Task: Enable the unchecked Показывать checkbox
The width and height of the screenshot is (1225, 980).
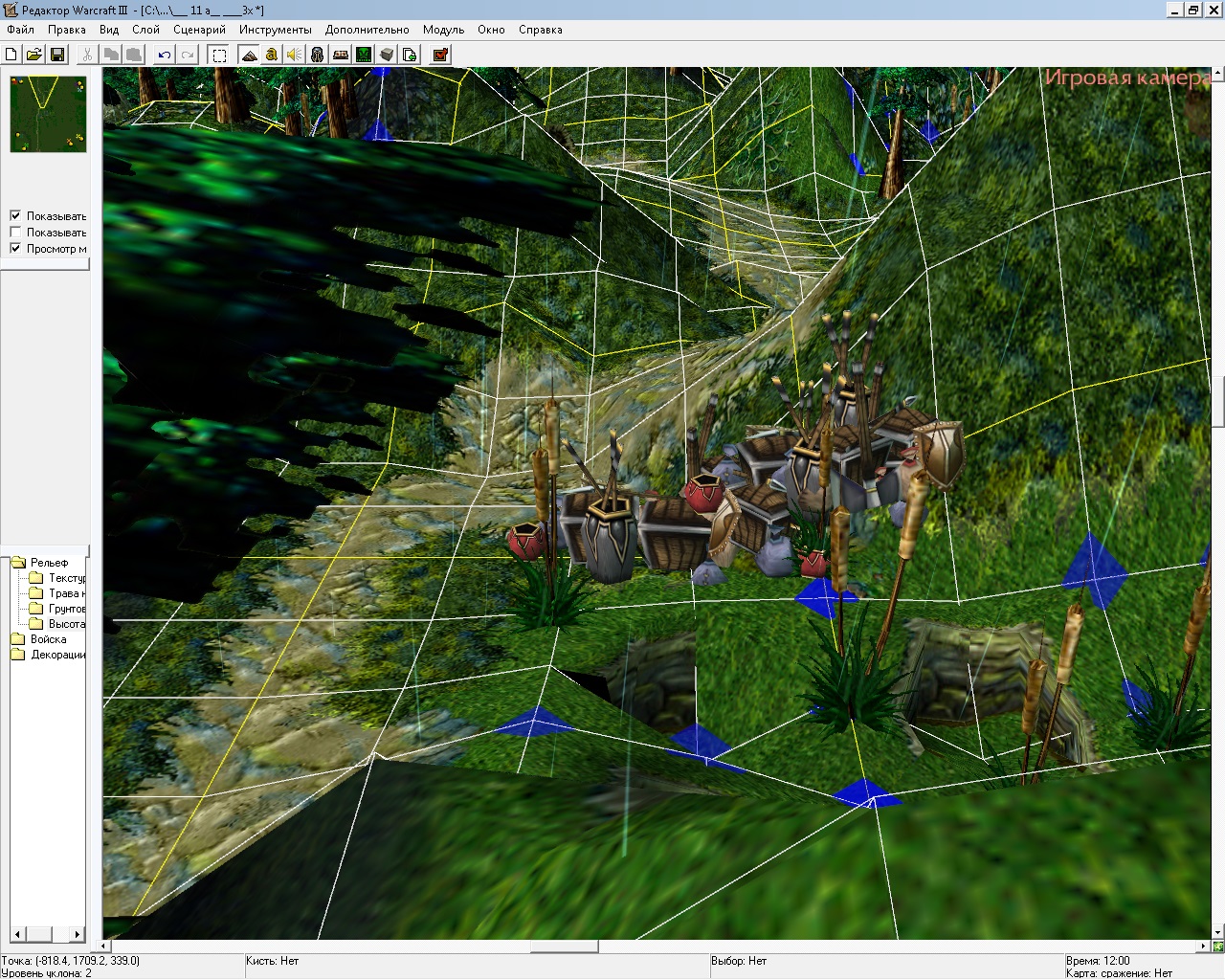Action: coord(15,233)
